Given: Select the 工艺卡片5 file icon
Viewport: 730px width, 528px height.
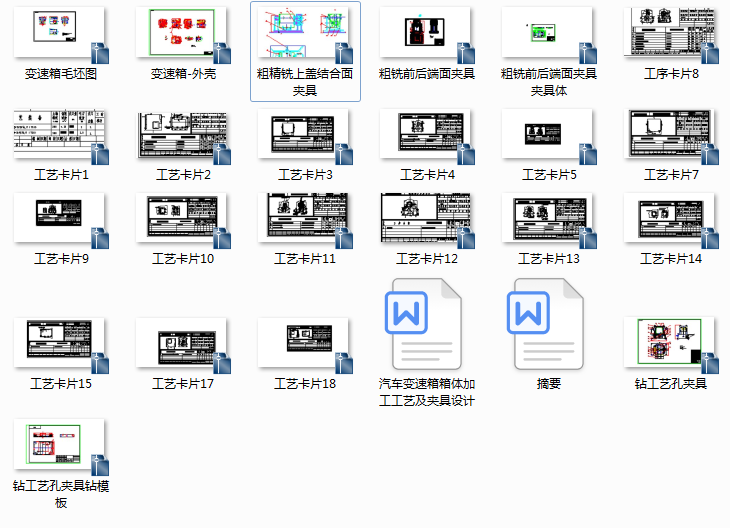Looking at the screenshot, I should 548,135.
